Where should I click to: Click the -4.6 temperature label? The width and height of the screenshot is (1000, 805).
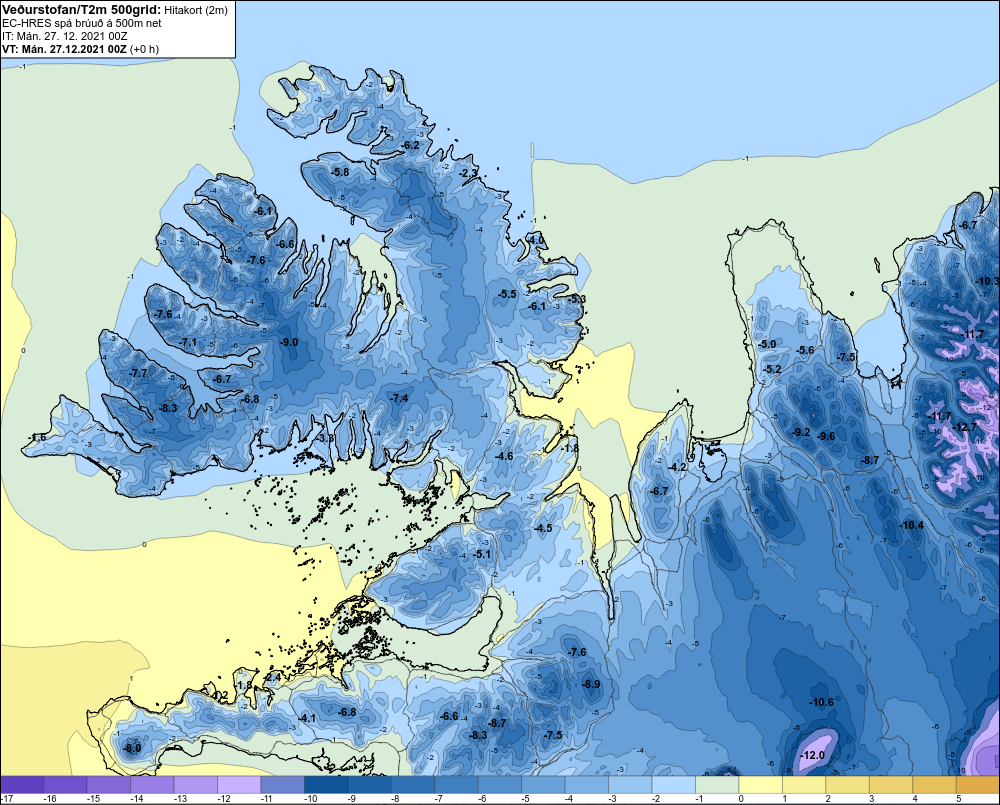pos(504,455)
